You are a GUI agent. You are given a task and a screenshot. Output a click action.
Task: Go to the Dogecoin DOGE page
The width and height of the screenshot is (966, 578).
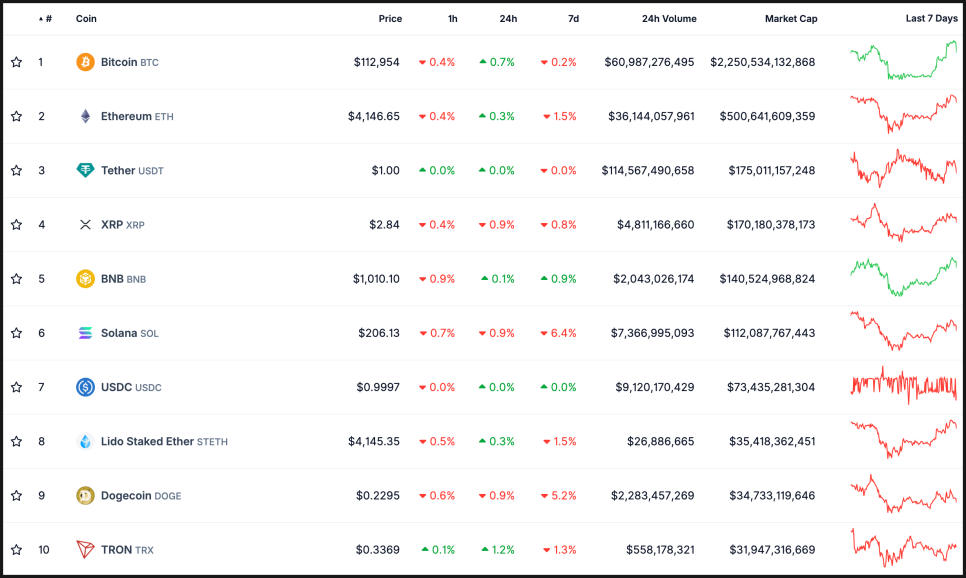pyautogui.click(x=140, y=495)
